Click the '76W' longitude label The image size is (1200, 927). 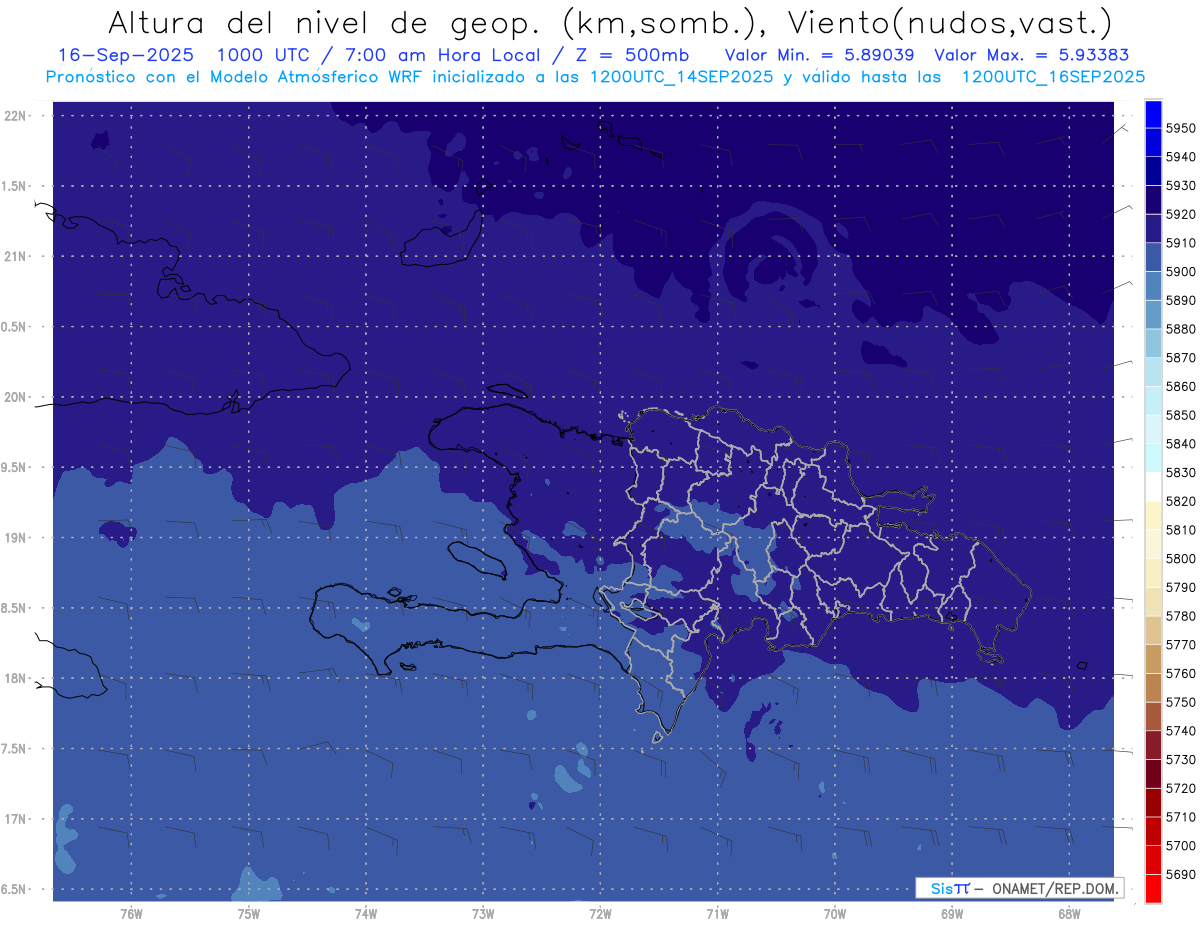coord(131,914)
